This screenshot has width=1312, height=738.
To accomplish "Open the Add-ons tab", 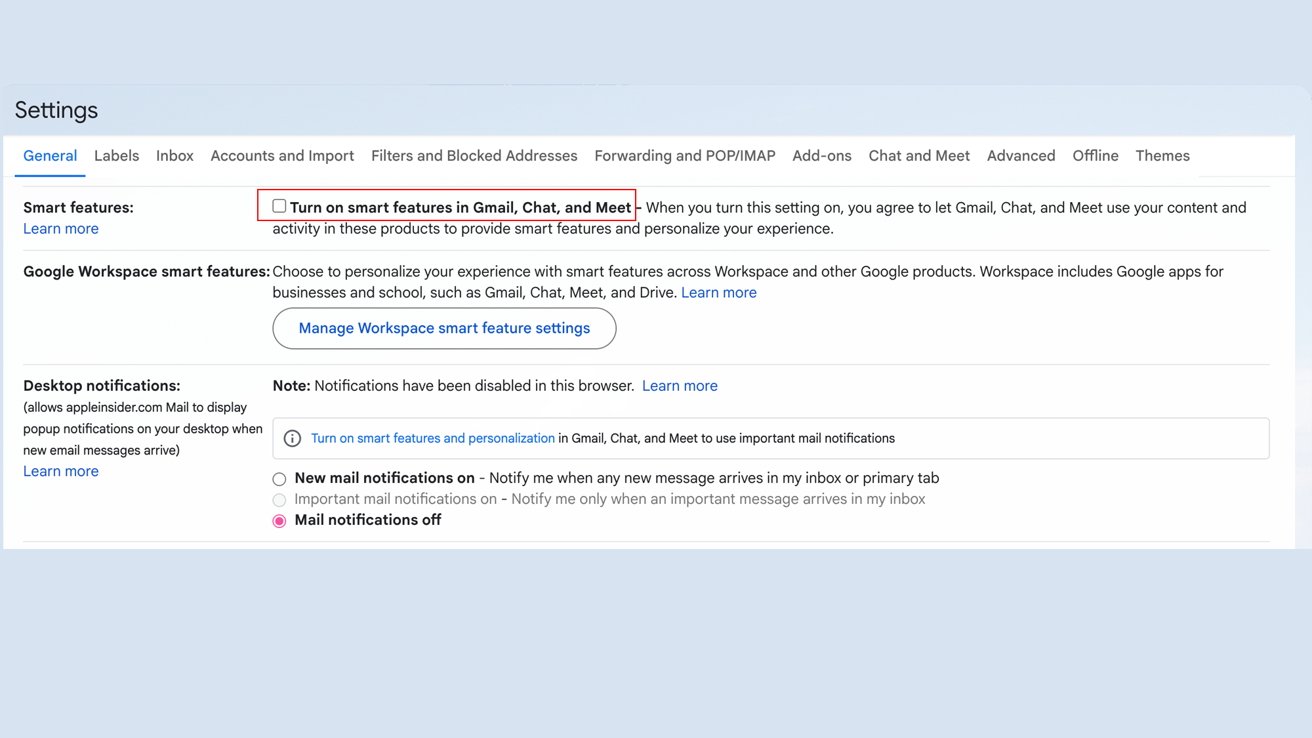I will tap(822, 156).
